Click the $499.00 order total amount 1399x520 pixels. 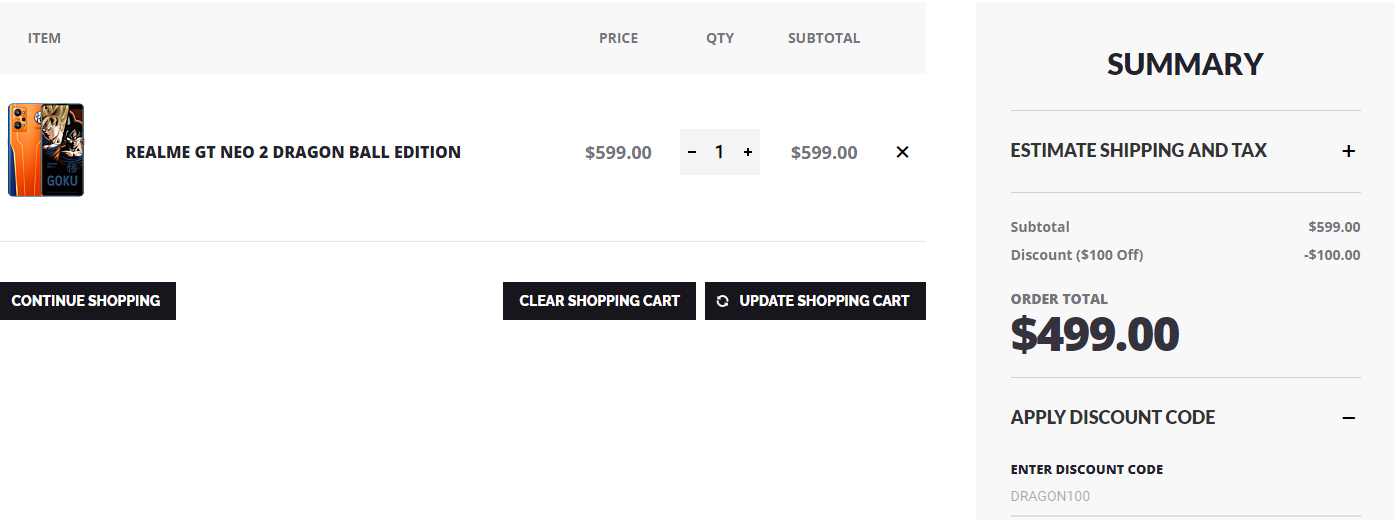click(x=1095, y=335)
